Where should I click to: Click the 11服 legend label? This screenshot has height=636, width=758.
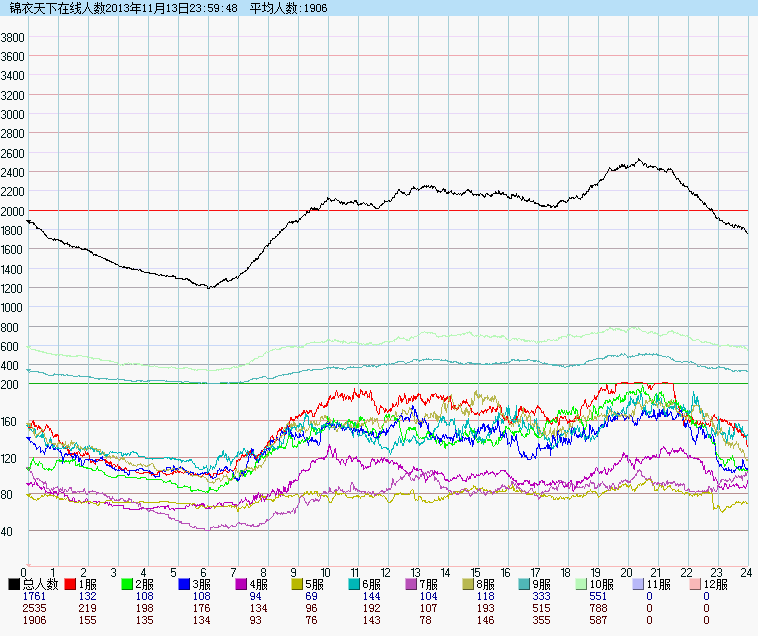[659, 584]
